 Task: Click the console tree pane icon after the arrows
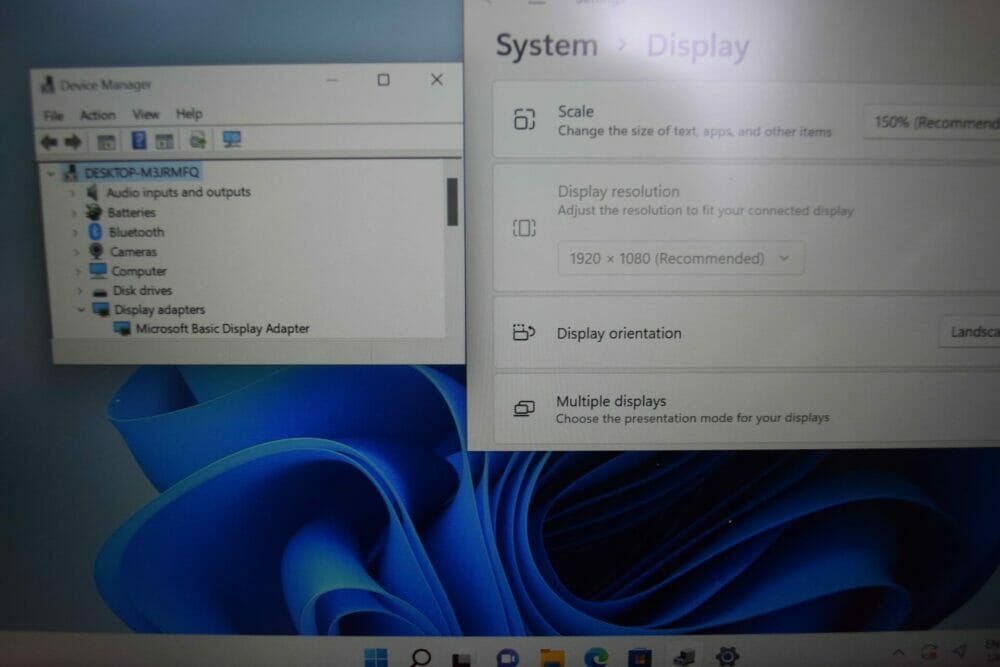pyautogui.click(x=106, y=142)
